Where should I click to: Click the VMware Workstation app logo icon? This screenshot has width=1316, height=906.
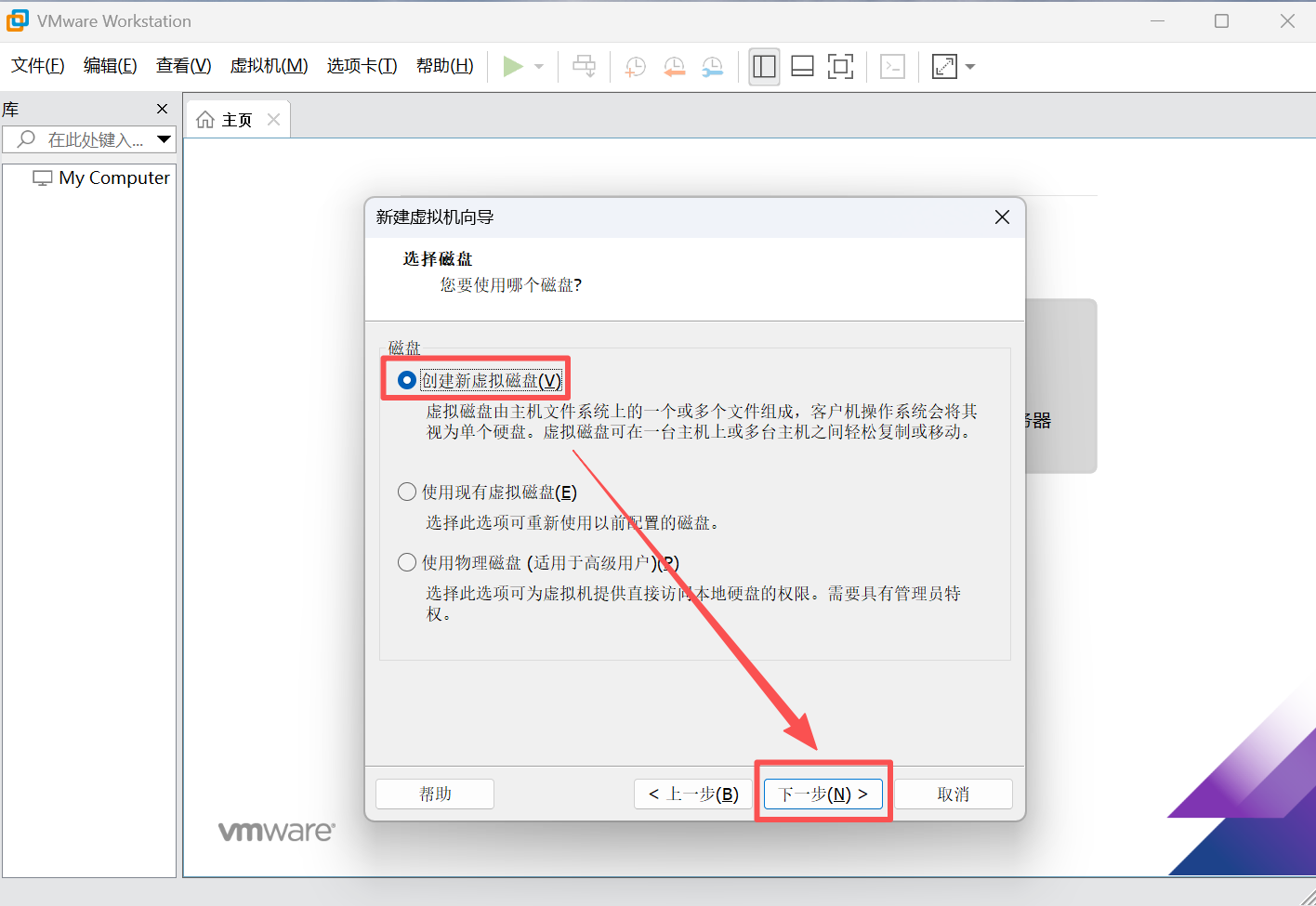18,20
